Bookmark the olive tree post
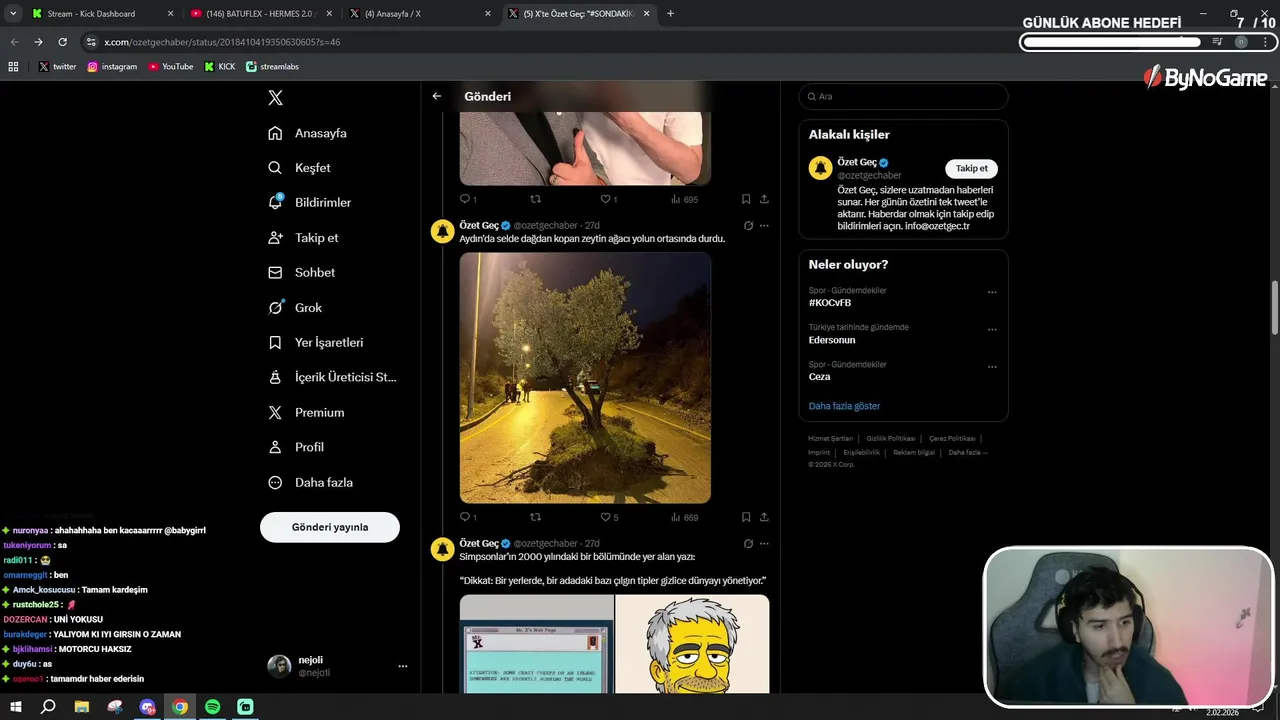The height and width of the screenshot is (720, 1280). (746, 517)
